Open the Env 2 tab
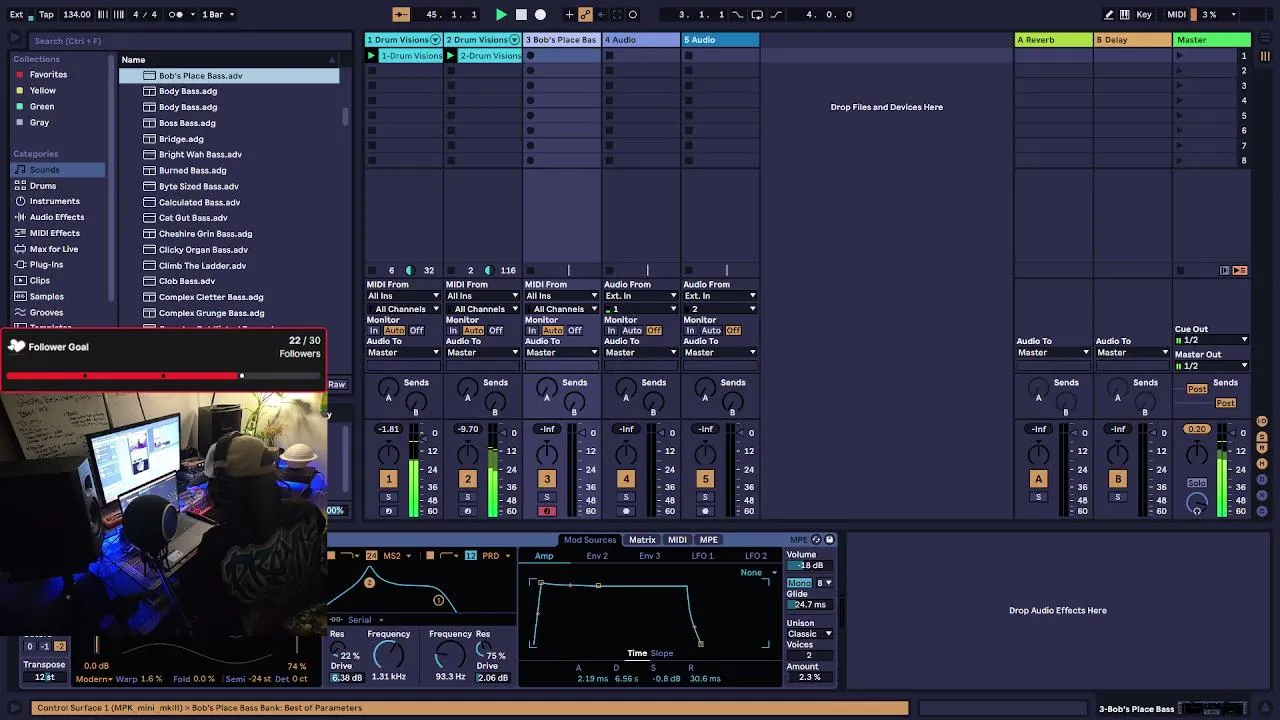The image size is (1280, 720). (x=597, y=556)
